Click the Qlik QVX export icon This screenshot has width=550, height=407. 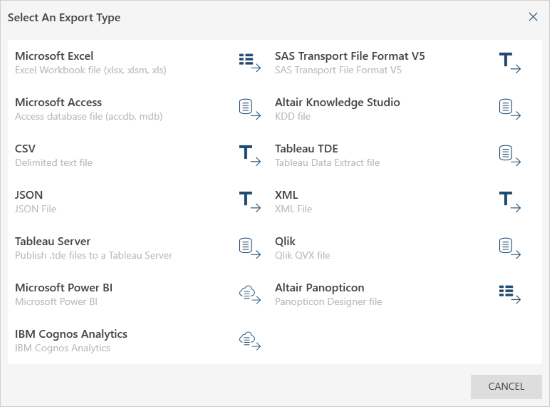pos(510,248)
